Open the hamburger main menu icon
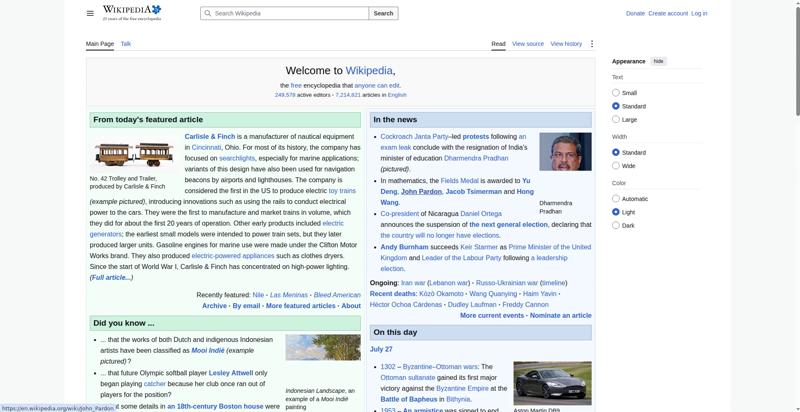 tap(90, 13)
